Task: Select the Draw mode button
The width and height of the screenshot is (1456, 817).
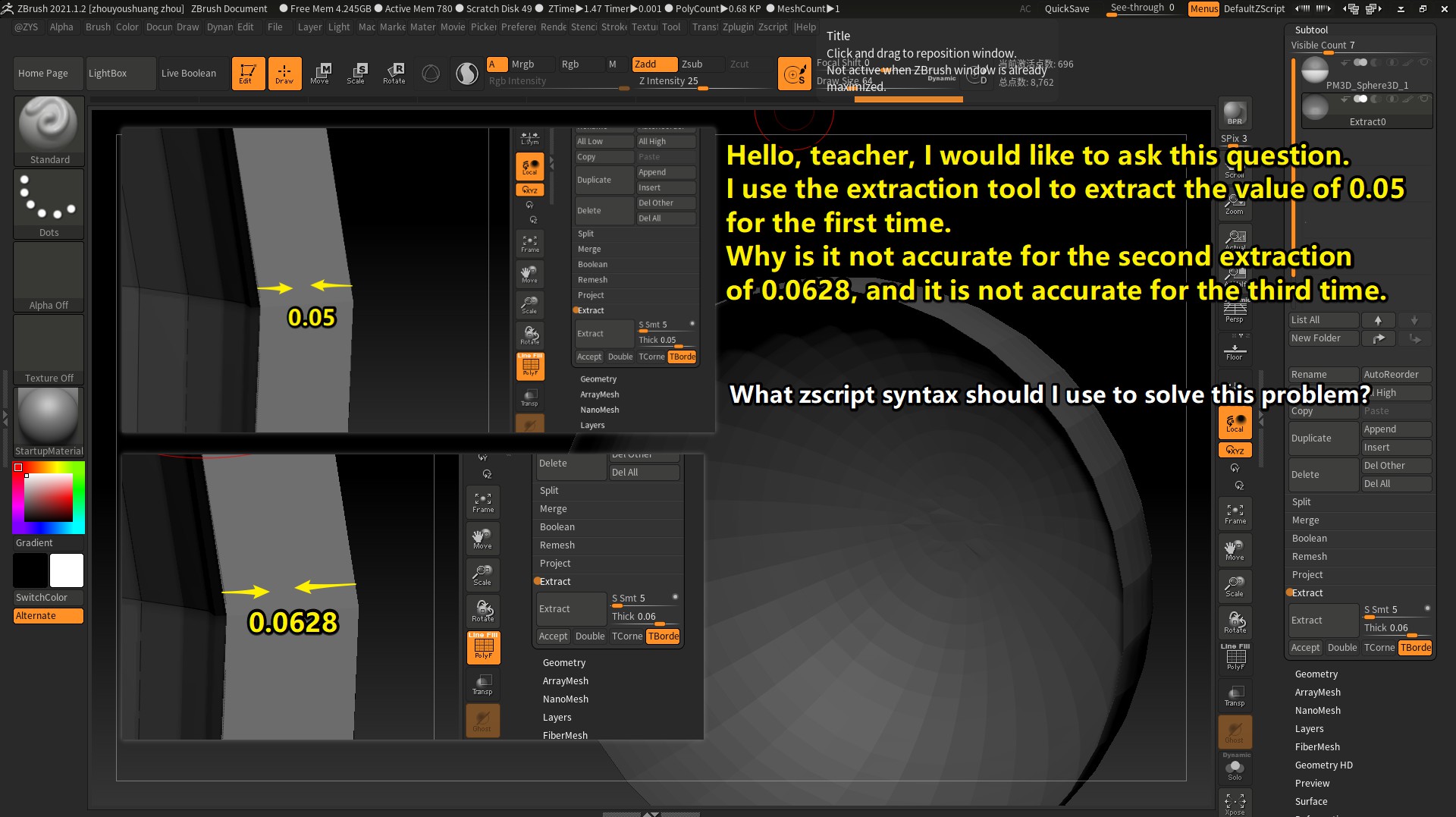Action: pos(284,73)
